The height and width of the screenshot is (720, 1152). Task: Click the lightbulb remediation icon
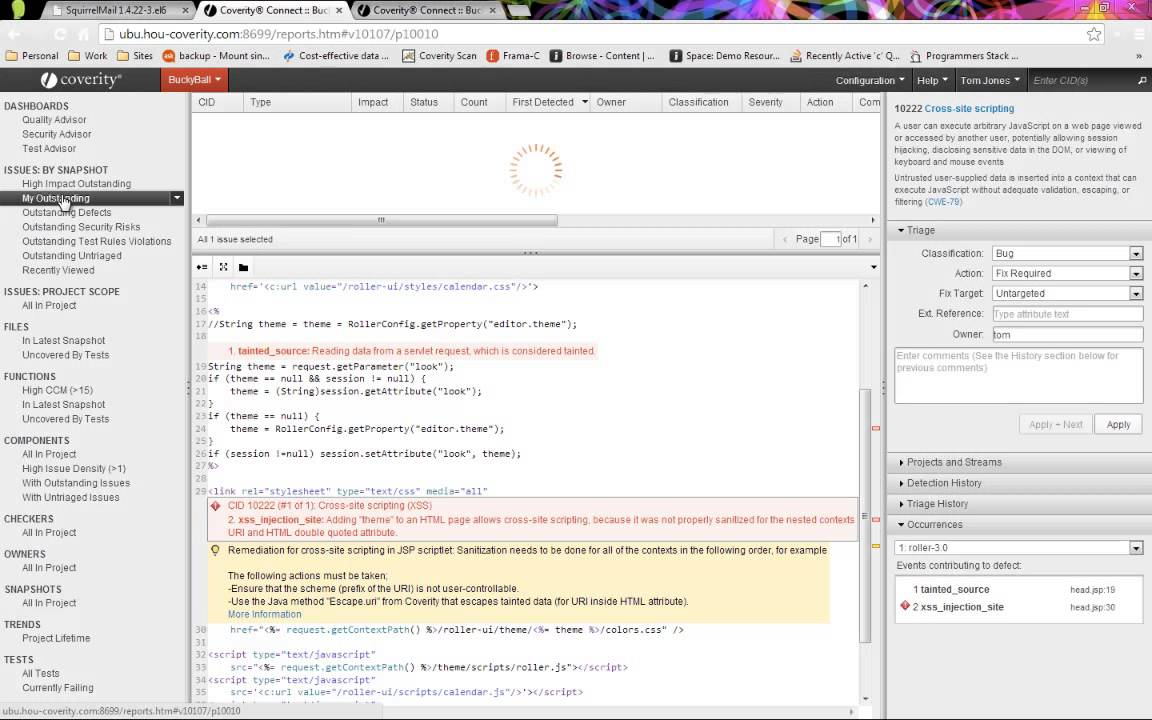coord(215,550)
